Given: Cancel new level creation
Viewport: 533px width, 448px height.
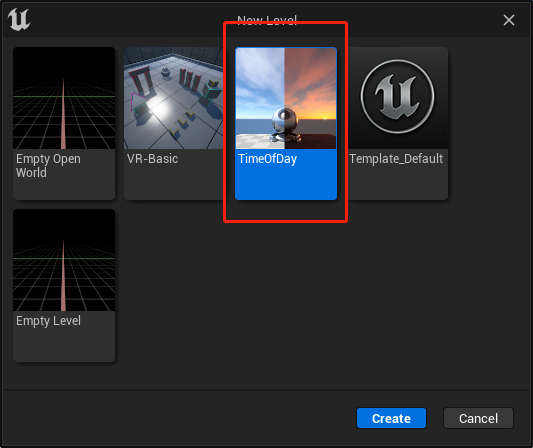Looking at the screenshot, I should pos(478,418).
